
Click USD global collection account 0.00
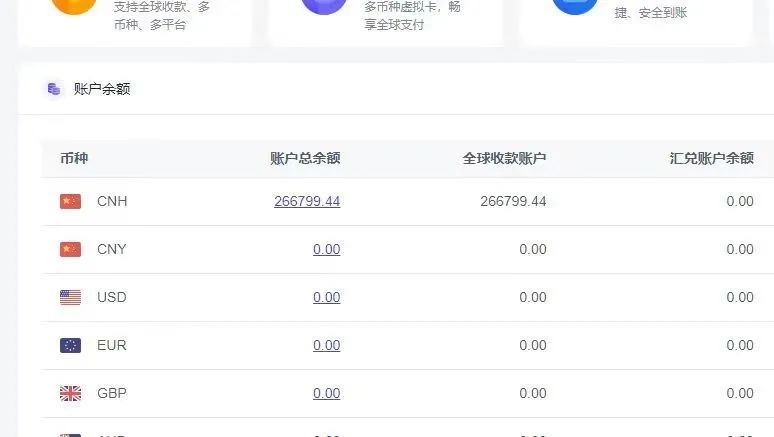tap(533, 297)
